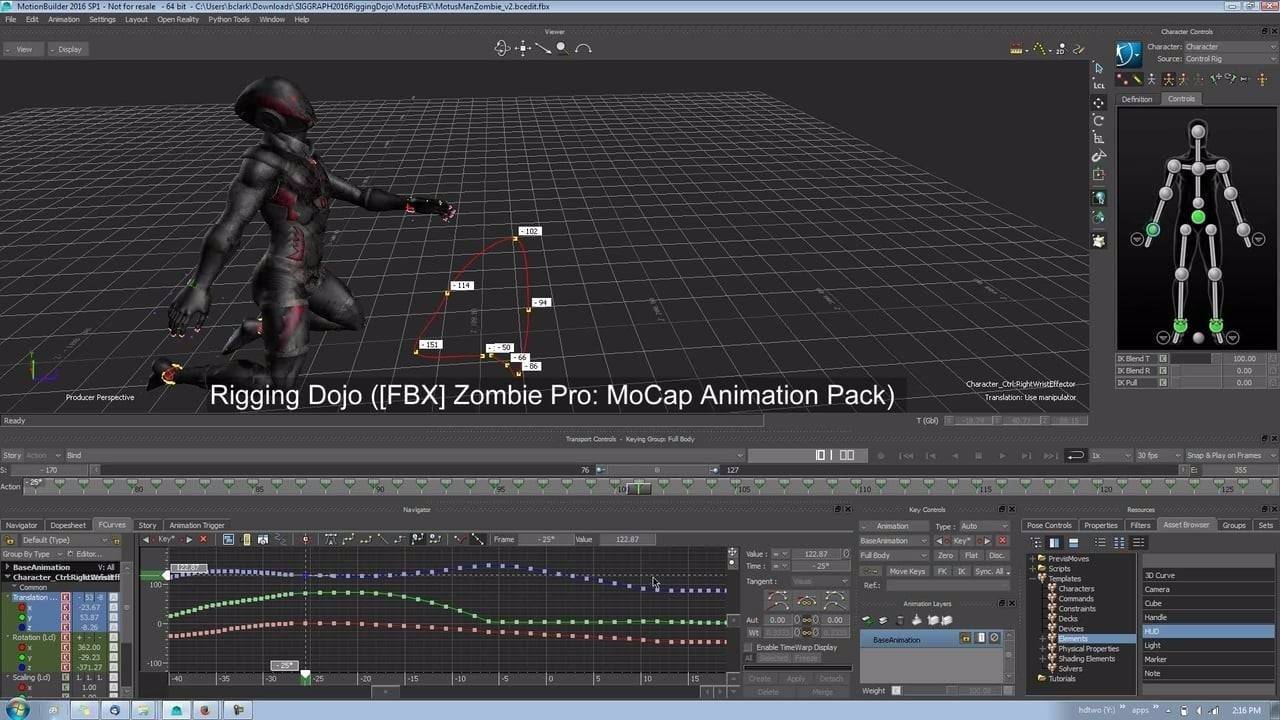Switch to the Dopesheet tab

click(x=68, y=524)
